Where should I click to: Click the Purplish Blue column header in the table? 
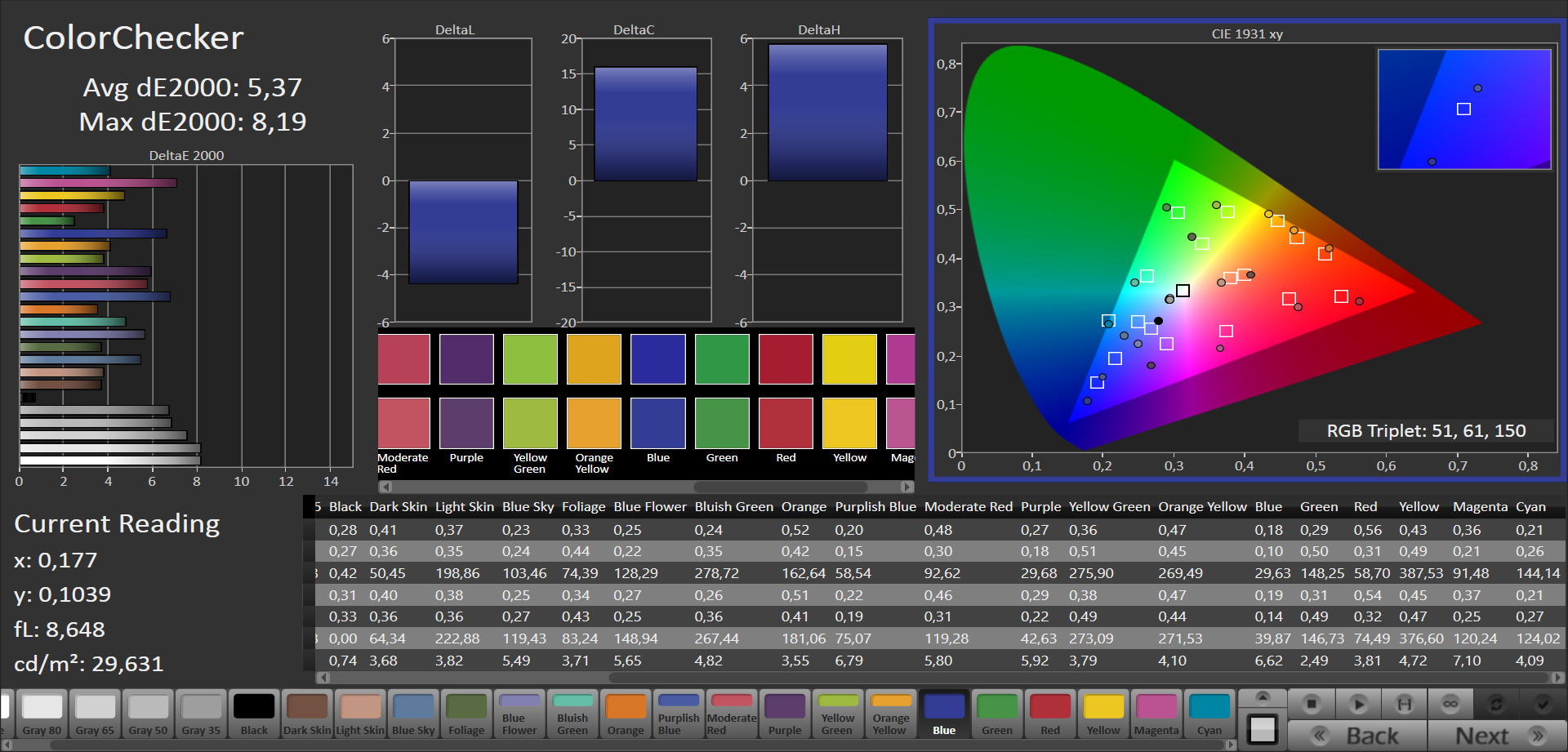tap(875, 506)
